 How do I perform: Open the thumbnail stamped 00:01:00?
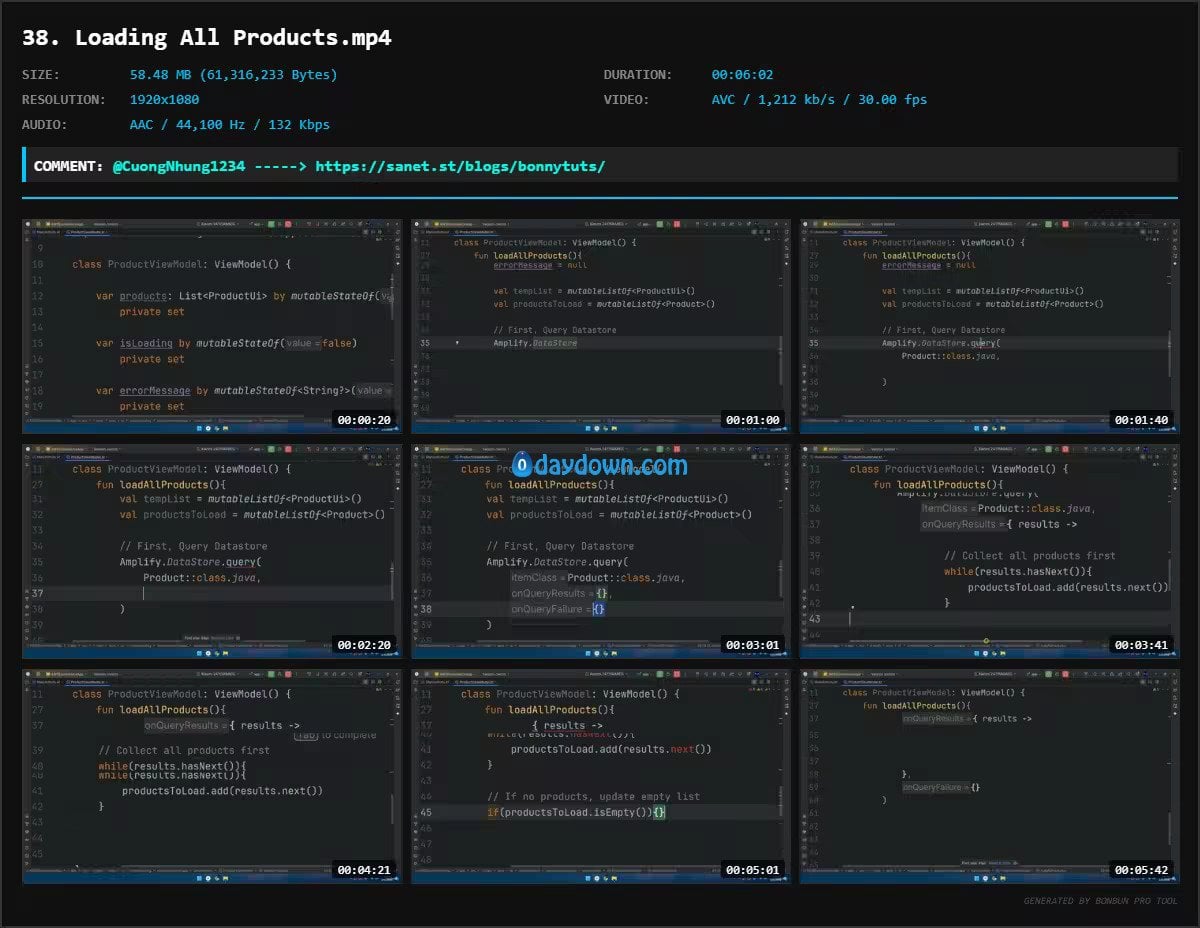(601, 326)
